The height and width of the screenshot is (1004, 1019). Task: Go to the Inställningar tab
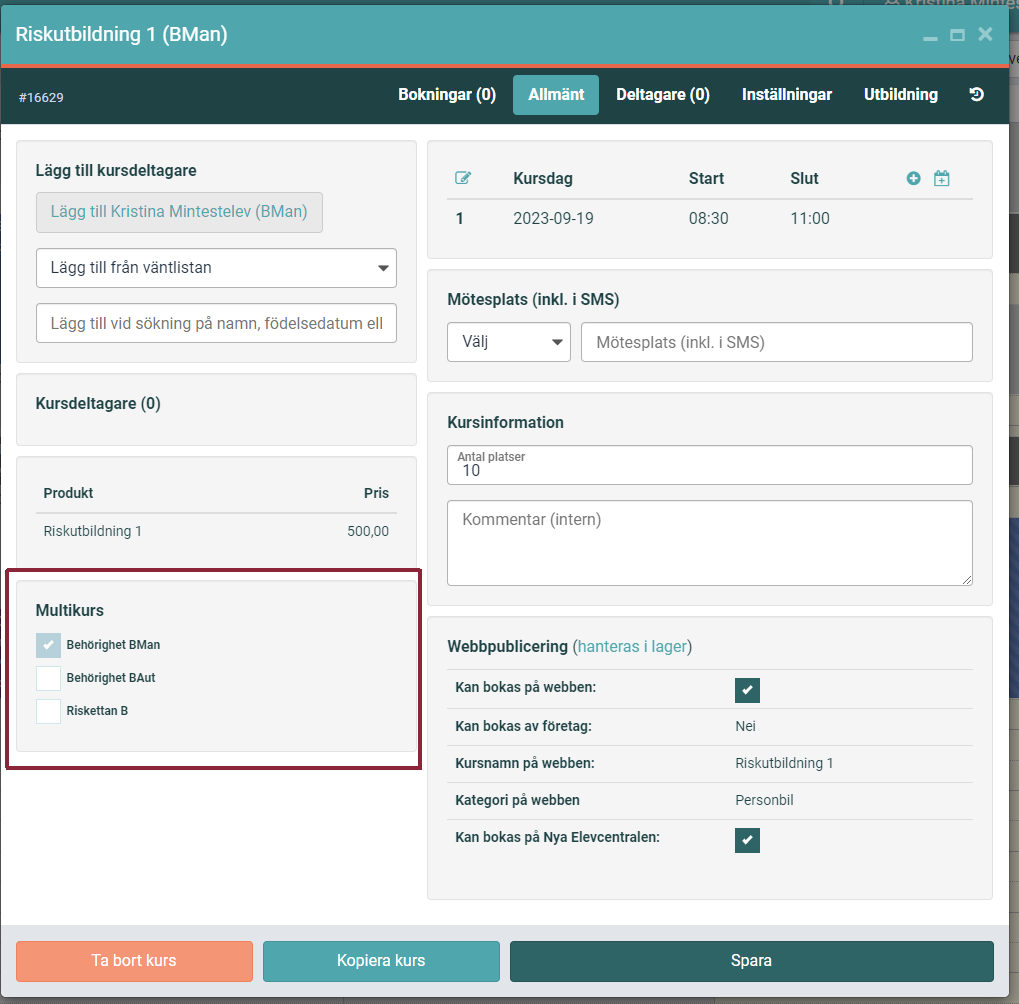pyautogui.click(x=786, y=95)
